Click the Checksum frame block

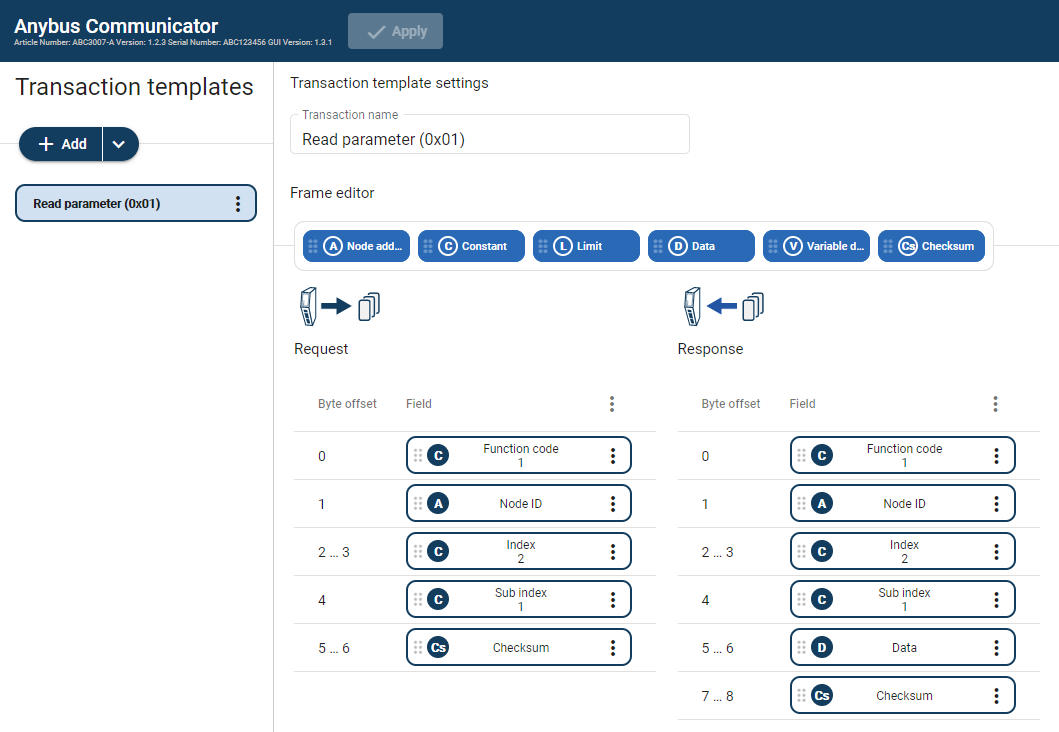pos(931,246)
